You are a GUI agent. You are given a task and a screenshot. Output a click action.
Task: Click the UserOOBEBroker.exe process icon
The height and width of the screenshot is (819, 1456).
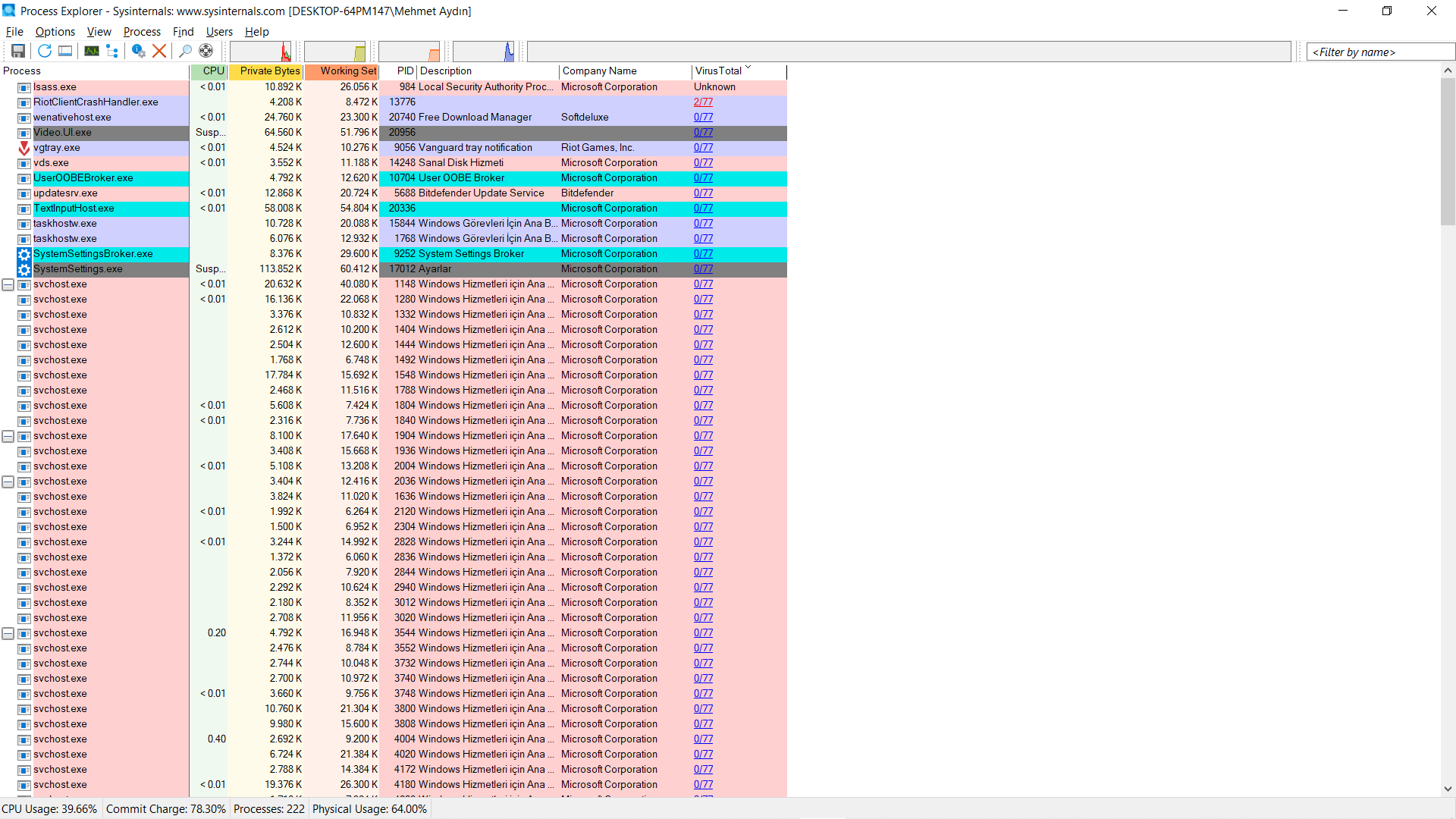click(24, 178)
